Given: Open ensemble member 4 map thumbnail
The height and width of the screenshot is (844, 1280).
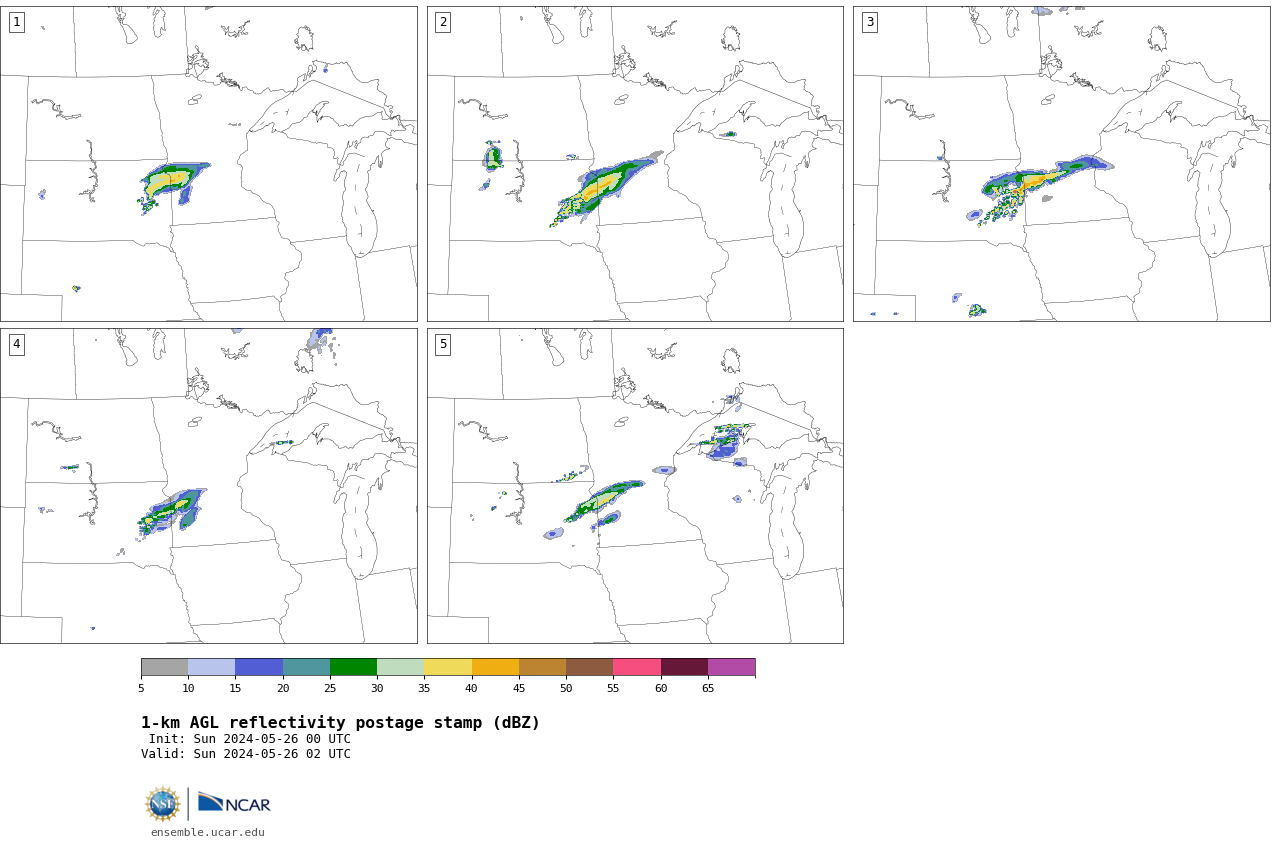Looking at the screenshot, I should point(208,486).
